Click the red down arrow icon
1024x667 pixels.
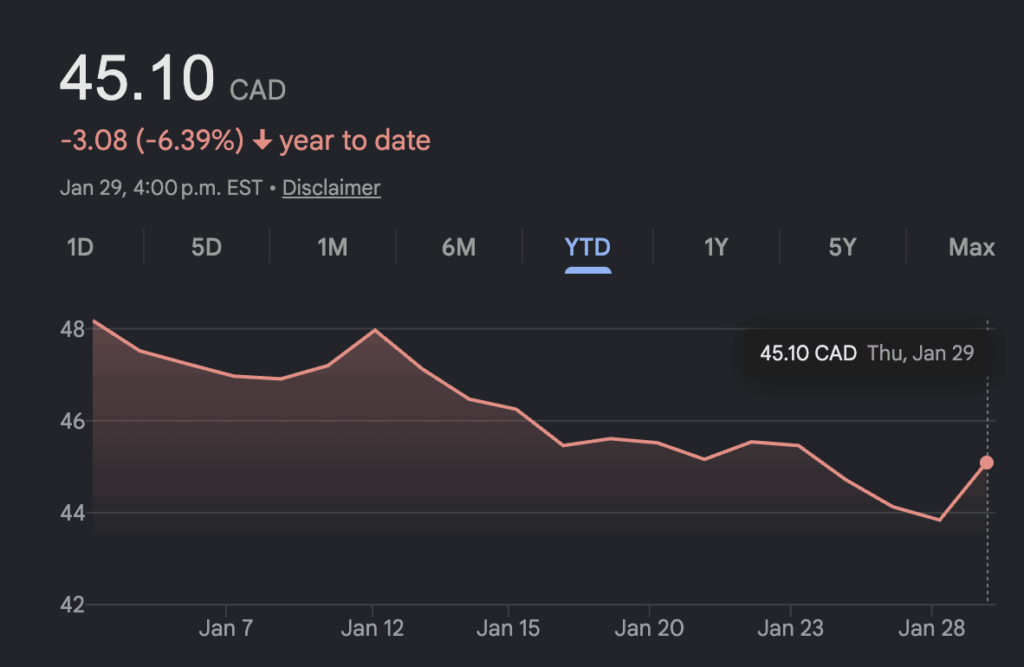click(263, 141)
